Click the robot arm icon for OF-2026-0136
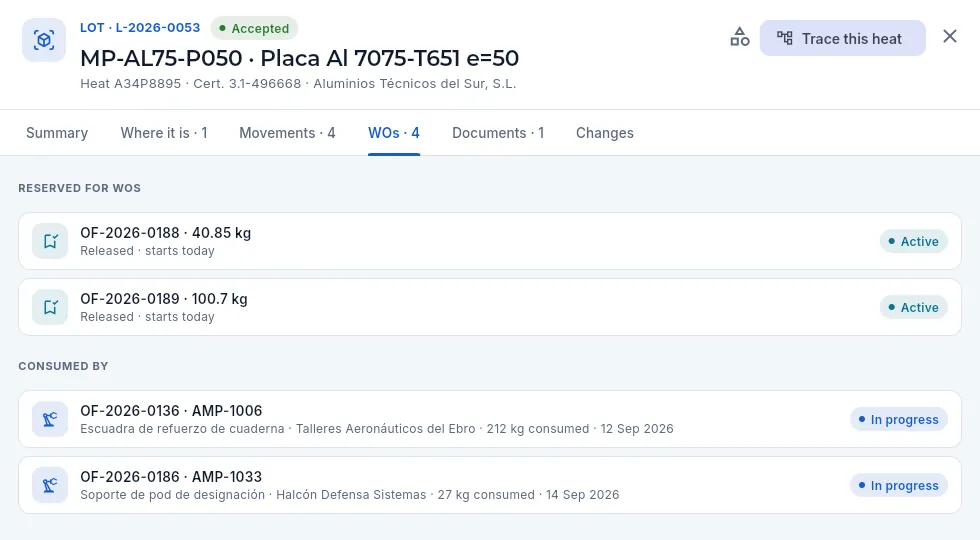The image size is (980, 540). coord(50,419)
